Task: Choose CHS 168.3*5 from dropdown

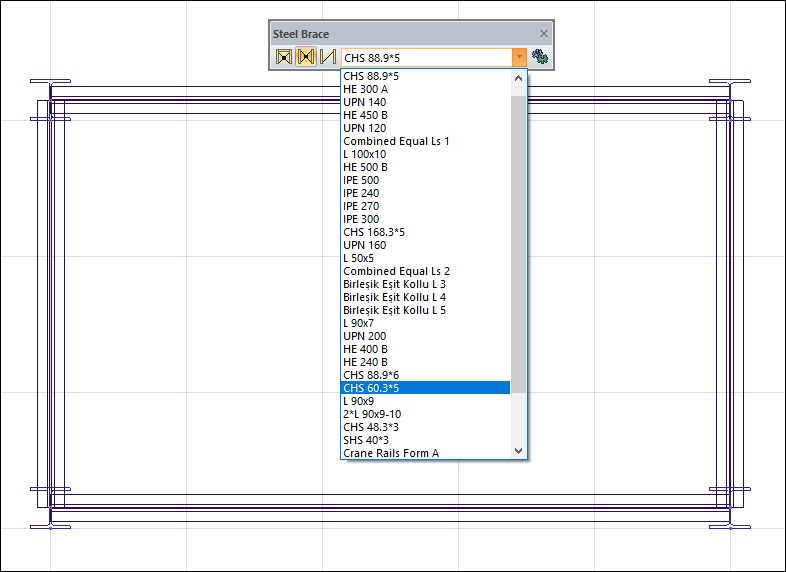Action: point(374,232)
